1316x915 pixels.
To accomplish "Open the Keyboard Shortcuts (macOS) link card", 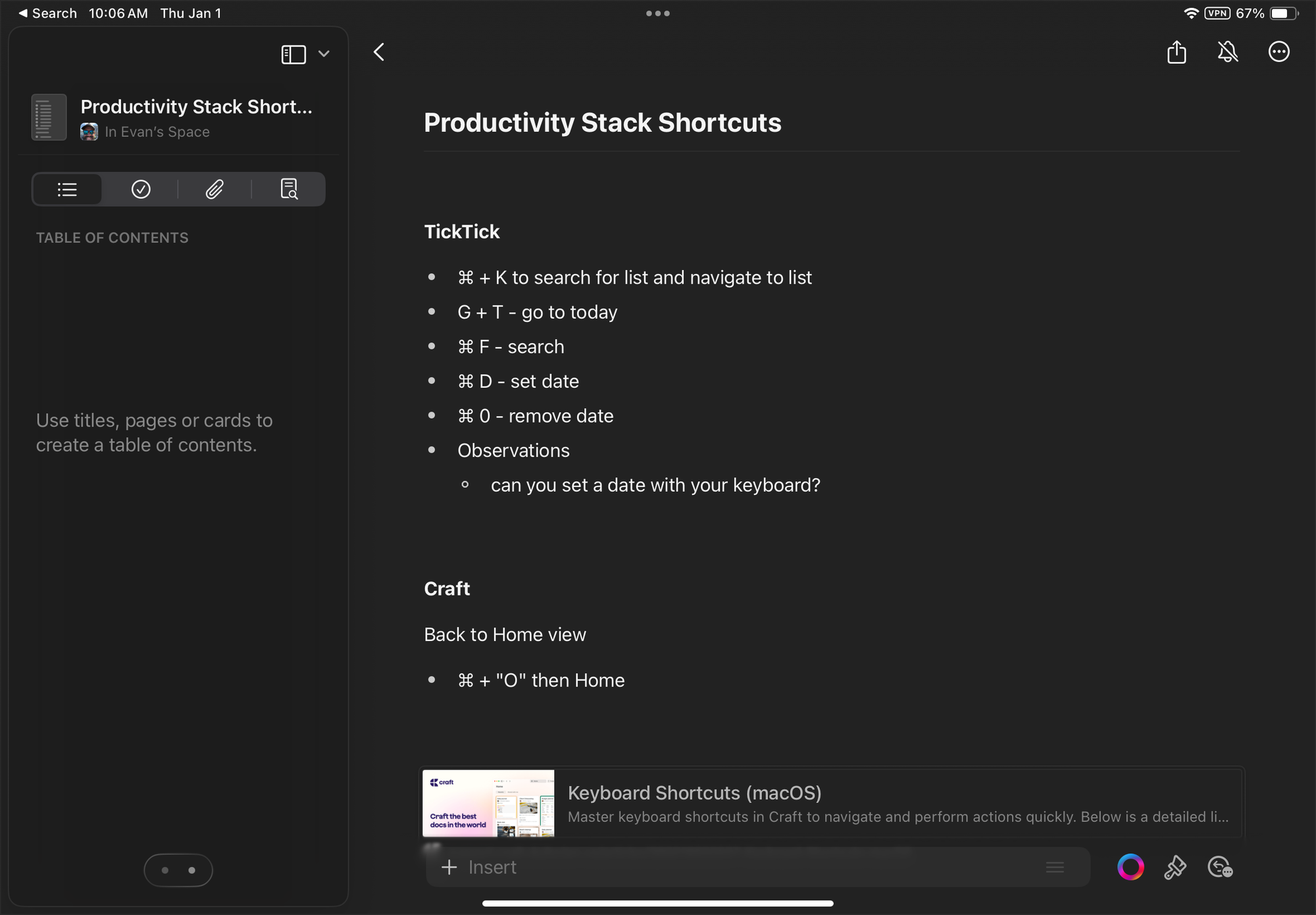I will [x=895, y=803].
